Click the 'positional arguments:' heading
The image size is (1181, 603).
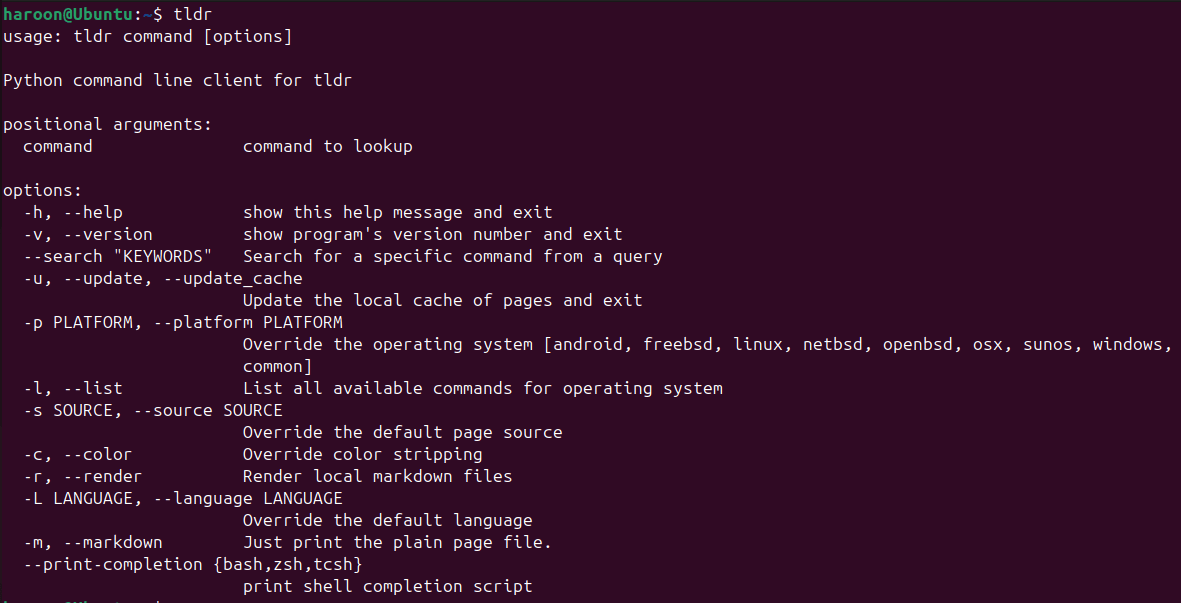pyautogui.click(x=108, y=124)
